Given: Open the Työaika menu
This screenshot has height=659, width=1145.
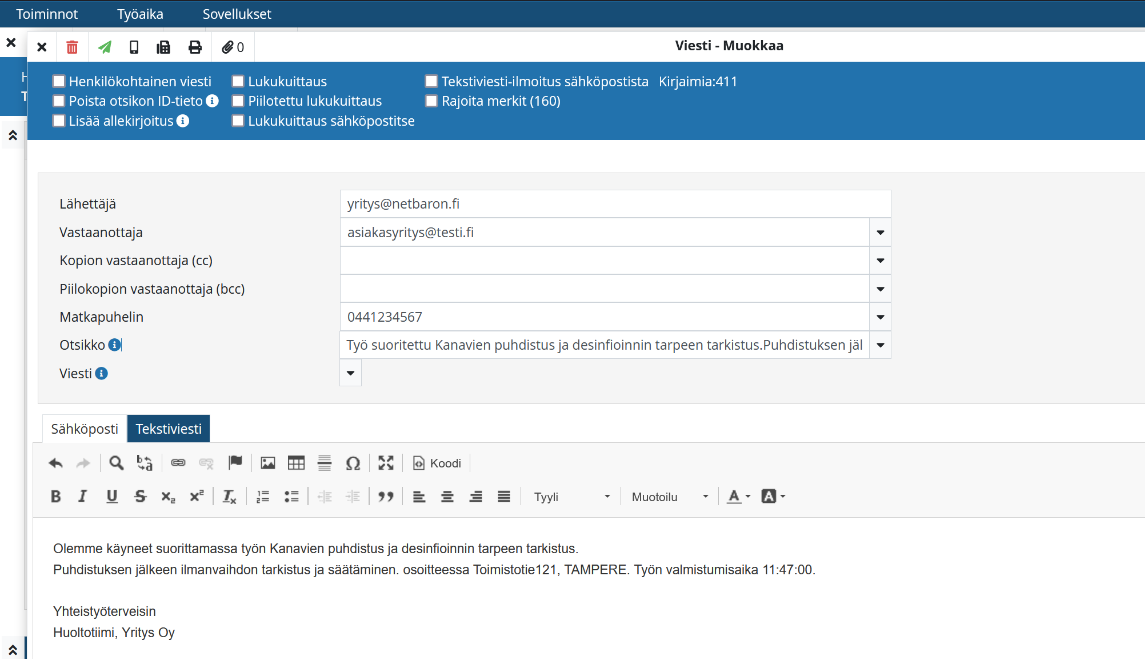Looking at the screenshot, I should pyautogui.click(x=139, y=14).
